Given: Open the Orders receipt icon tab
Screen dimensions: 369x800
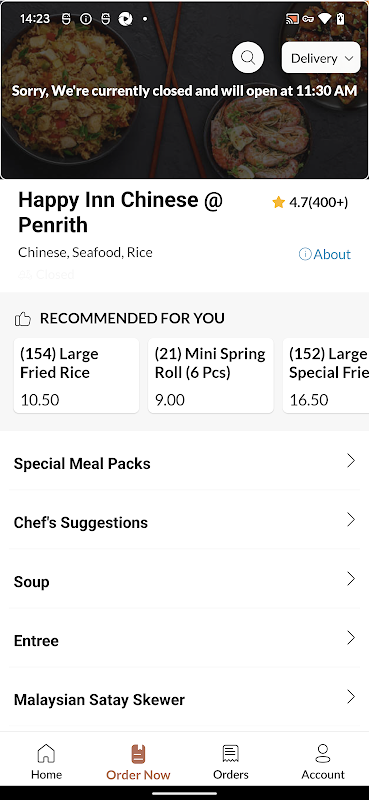Looking at the screenshot, I should point(231,754).
